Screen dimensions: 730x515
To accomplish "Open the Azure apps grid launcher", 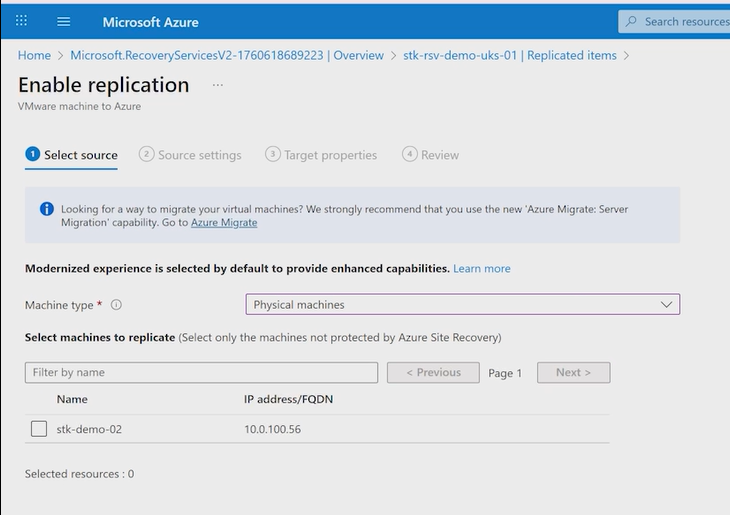I will (21, 21).
